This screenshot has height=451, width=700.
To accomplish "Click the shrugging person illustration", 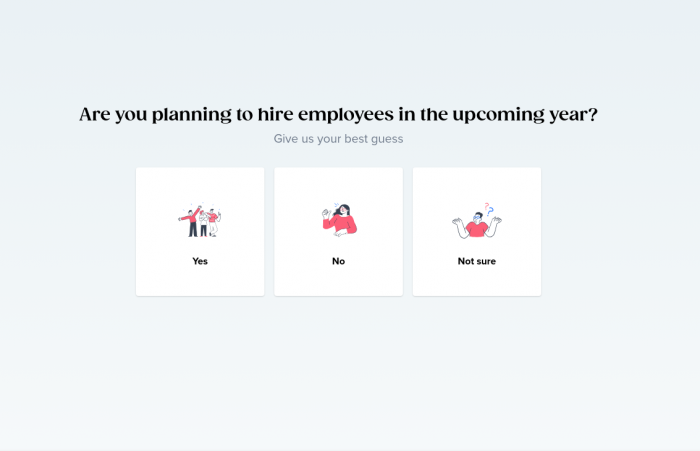I will tap(477, 221).
